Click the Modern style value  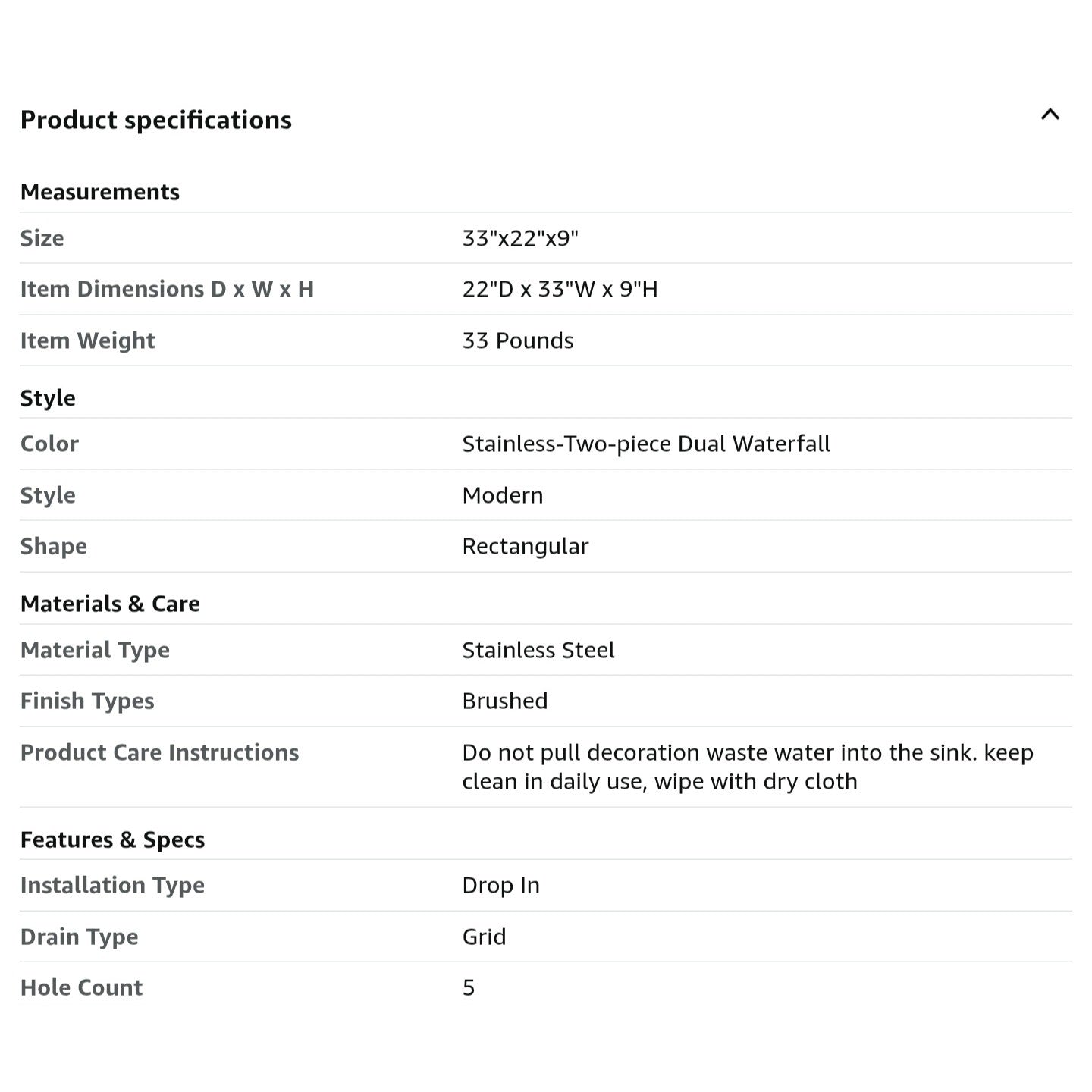click(x=503, y=495)
